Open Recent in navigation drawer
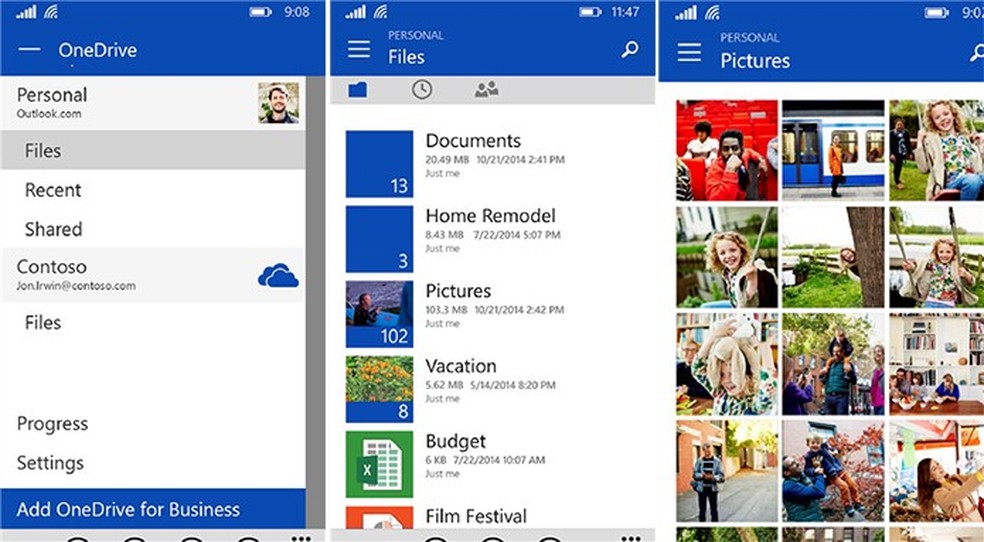The image size is (984, 542). 153,190
